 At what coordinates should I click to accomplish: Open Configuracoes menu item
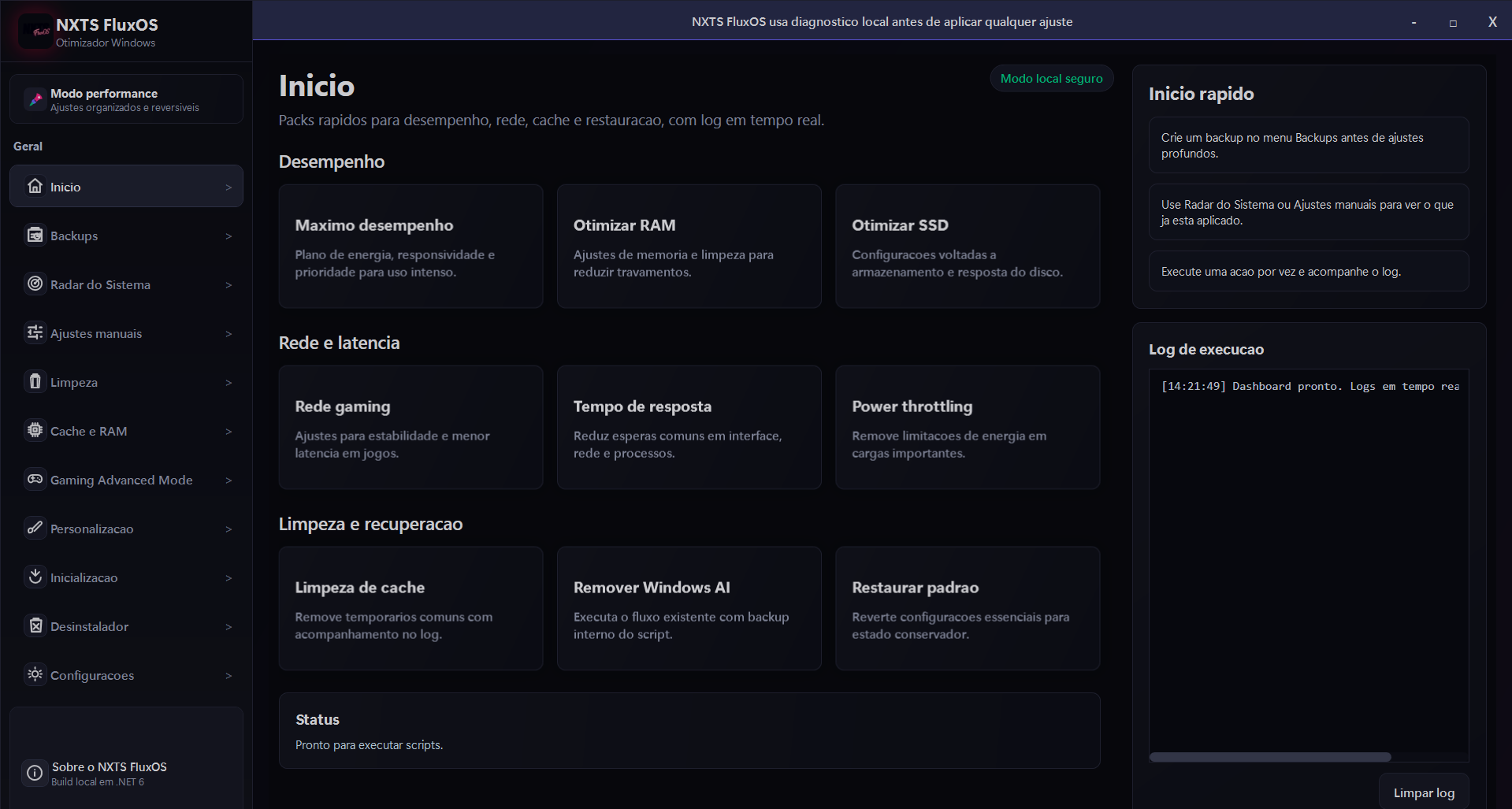pyautogui.click(x=126, y=674)
